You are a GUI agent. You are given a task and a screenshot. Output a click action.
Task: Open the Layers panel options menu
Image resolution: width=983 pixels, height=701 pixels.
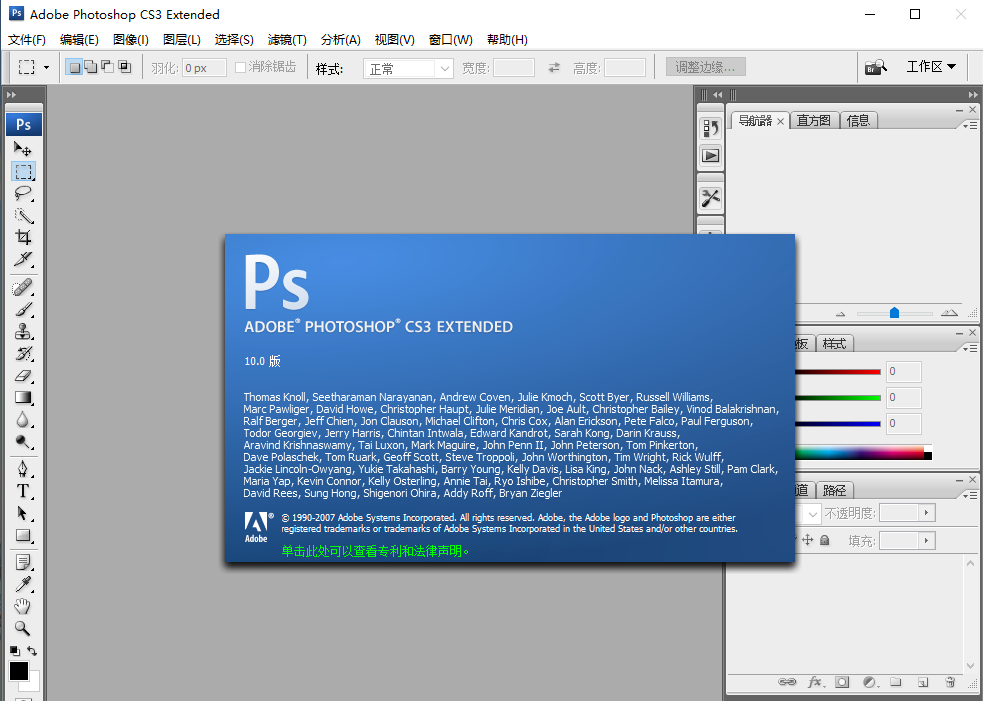click(x=970, y=495)
